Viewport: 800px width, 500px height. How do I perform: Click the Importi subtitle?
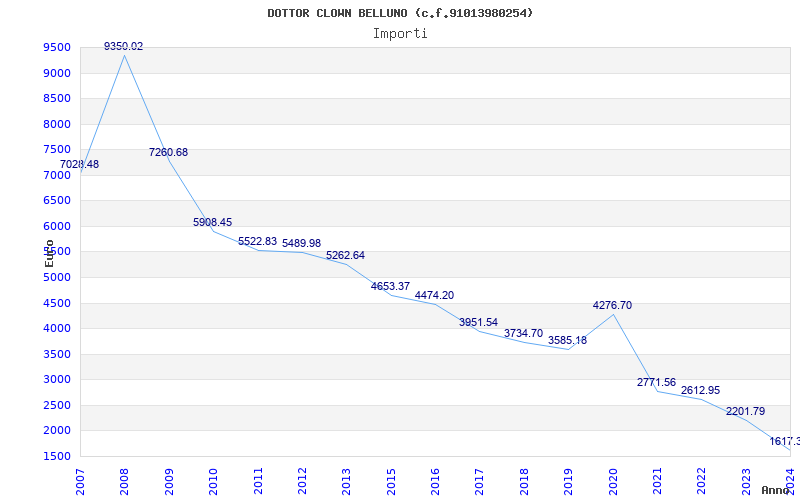pyautogui.click(x=400, y=34)
